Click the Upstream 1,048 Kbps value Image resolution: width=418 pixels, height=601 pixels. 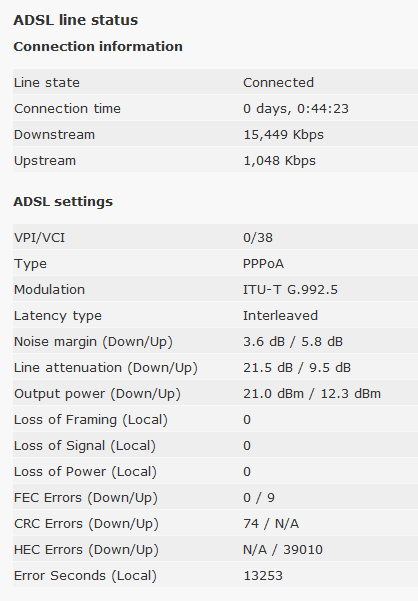(280, 161)
